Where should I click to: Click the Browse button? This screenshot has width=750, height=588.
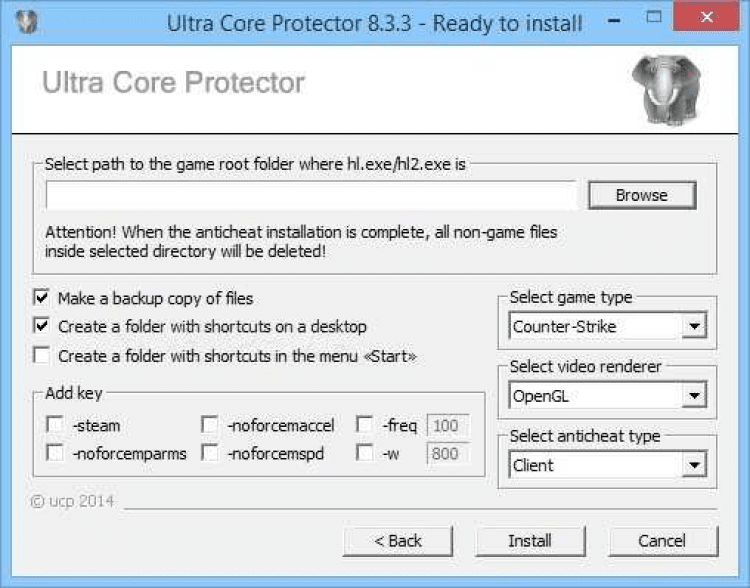coord(641,195)
